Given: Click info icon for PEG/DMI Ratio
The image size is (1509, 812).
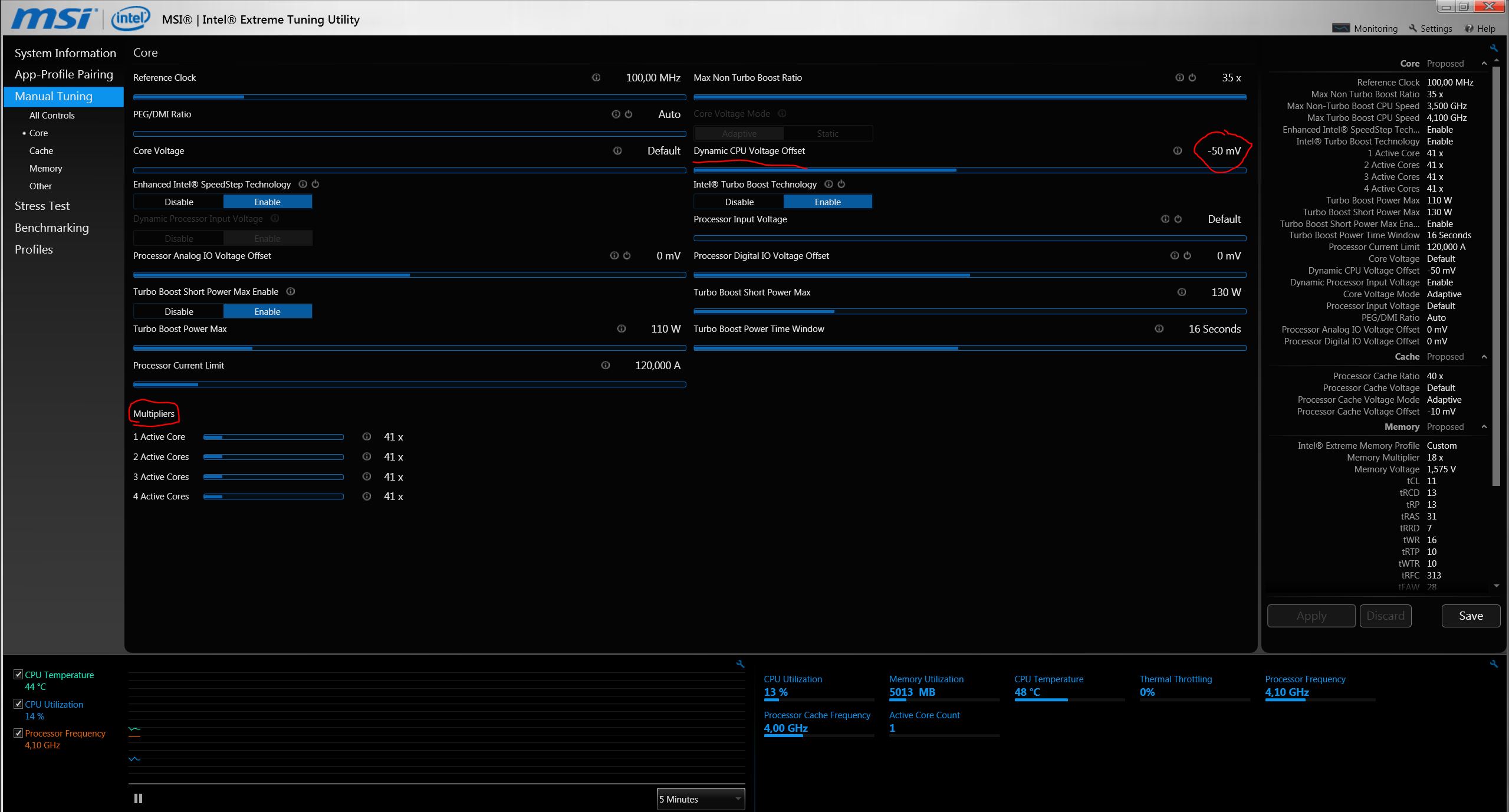Looking at the screenshot, I should click(616, 114).
